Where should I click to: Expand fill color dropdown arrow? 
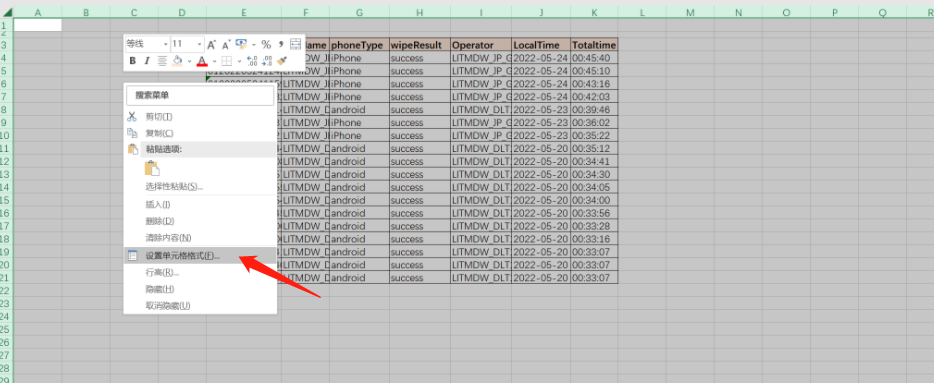(189, 61)
